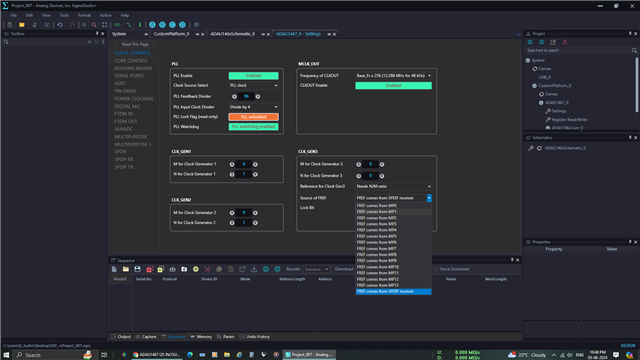This screenshot has height=360, width=640.
Task: Open the Frequency of CLKOUT dropdown
Action: coord(393,76)
